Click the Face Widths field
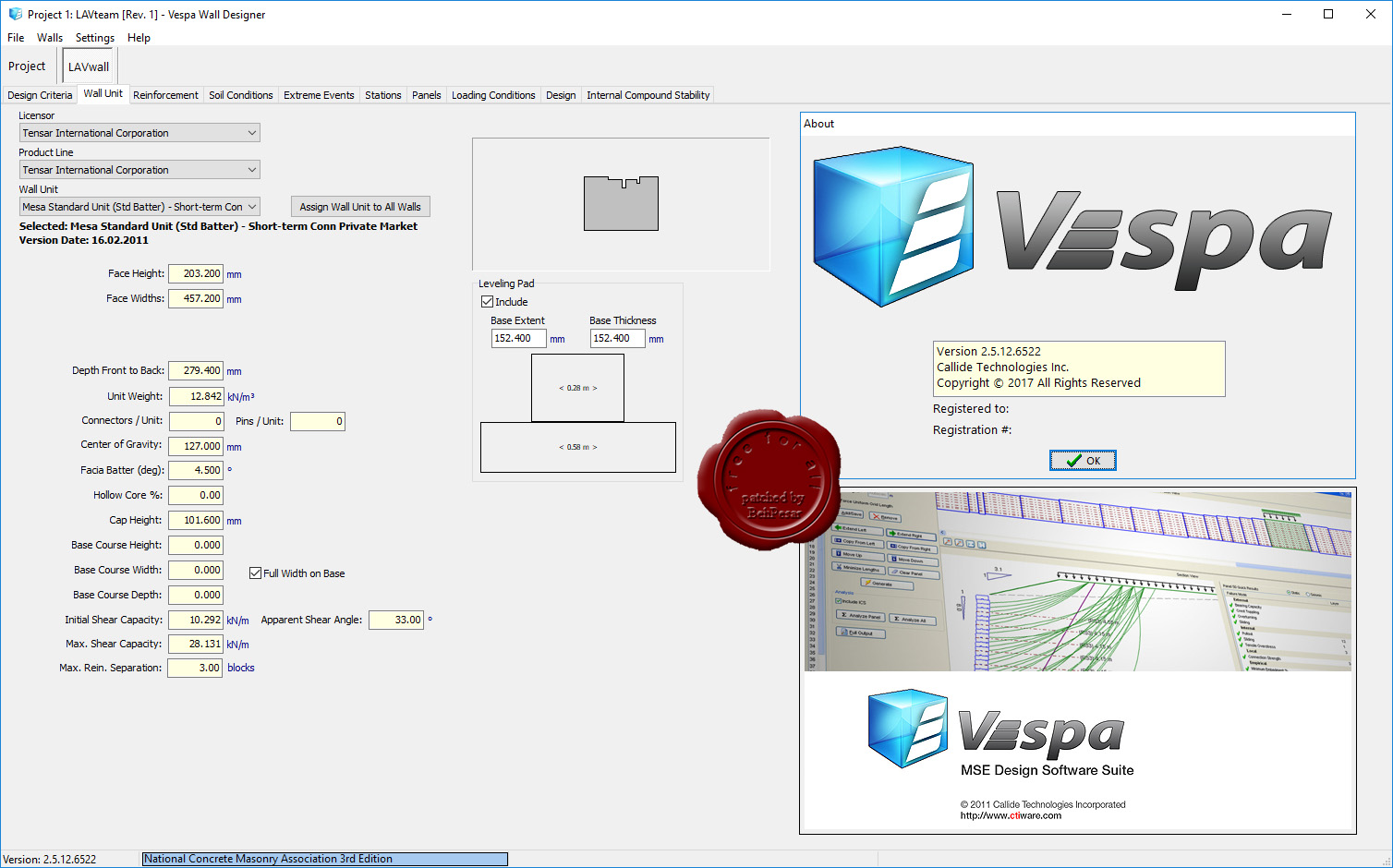This screenshot has height=868, width=1393. coord(196,299)
